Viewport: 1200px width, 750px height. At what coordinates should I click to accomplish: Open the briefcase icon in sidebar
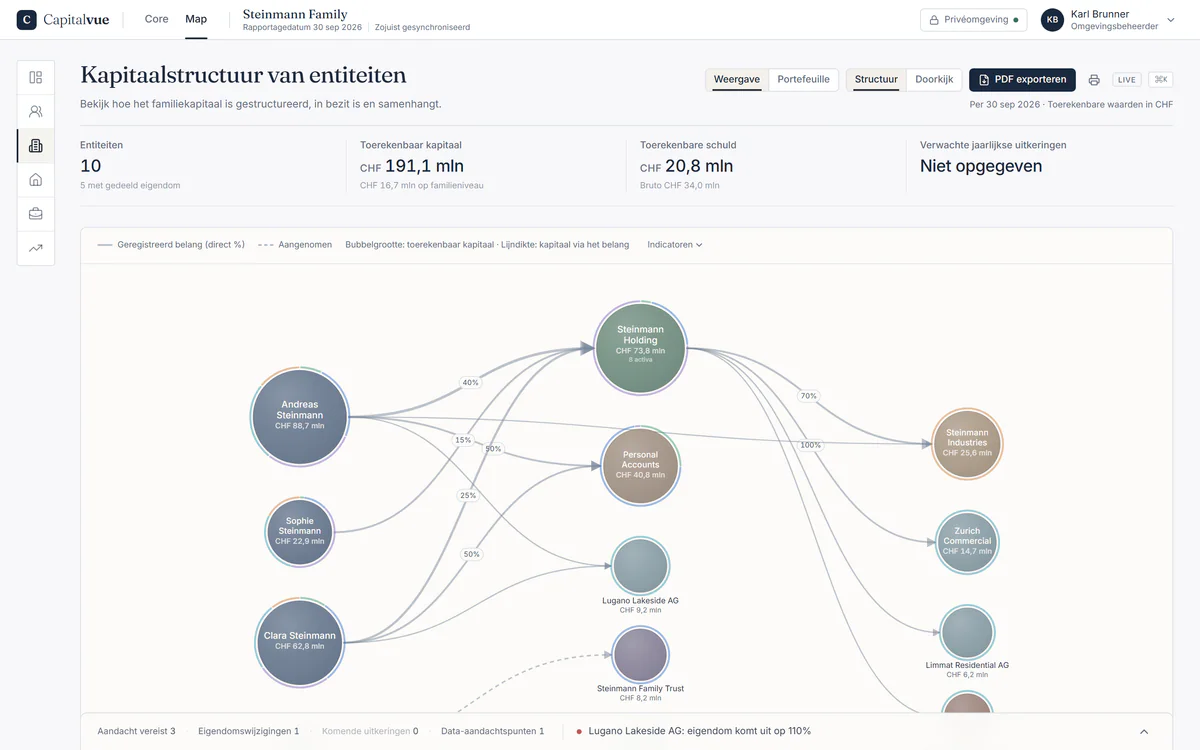pos(36,213)
